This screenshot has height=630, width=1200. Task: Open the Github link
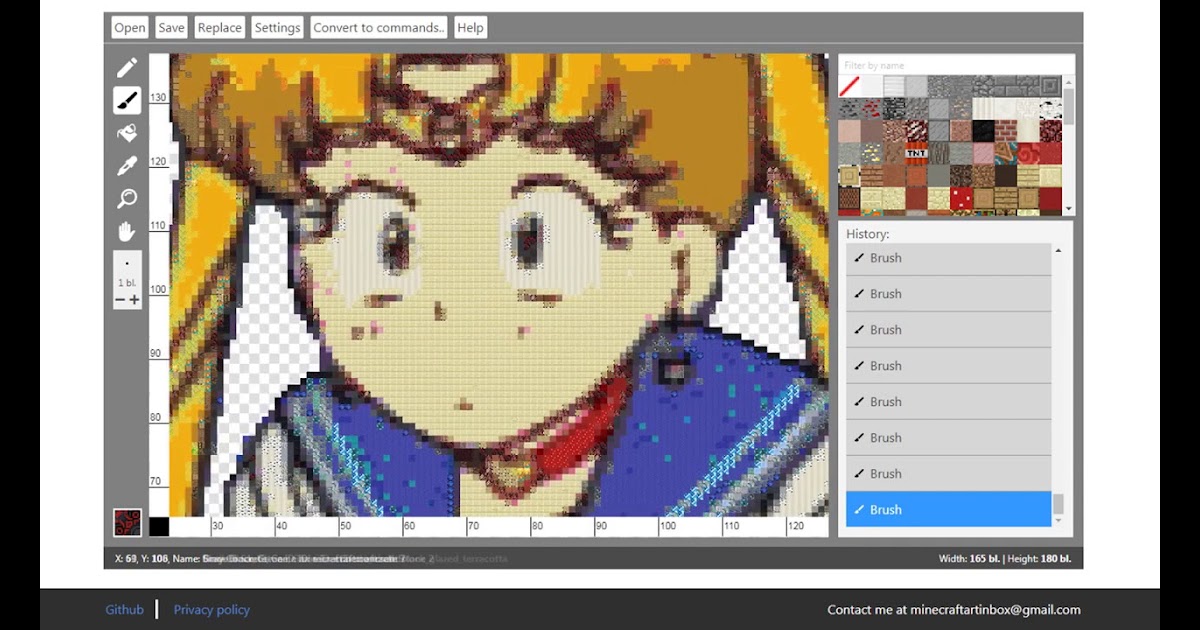[125, 609]
